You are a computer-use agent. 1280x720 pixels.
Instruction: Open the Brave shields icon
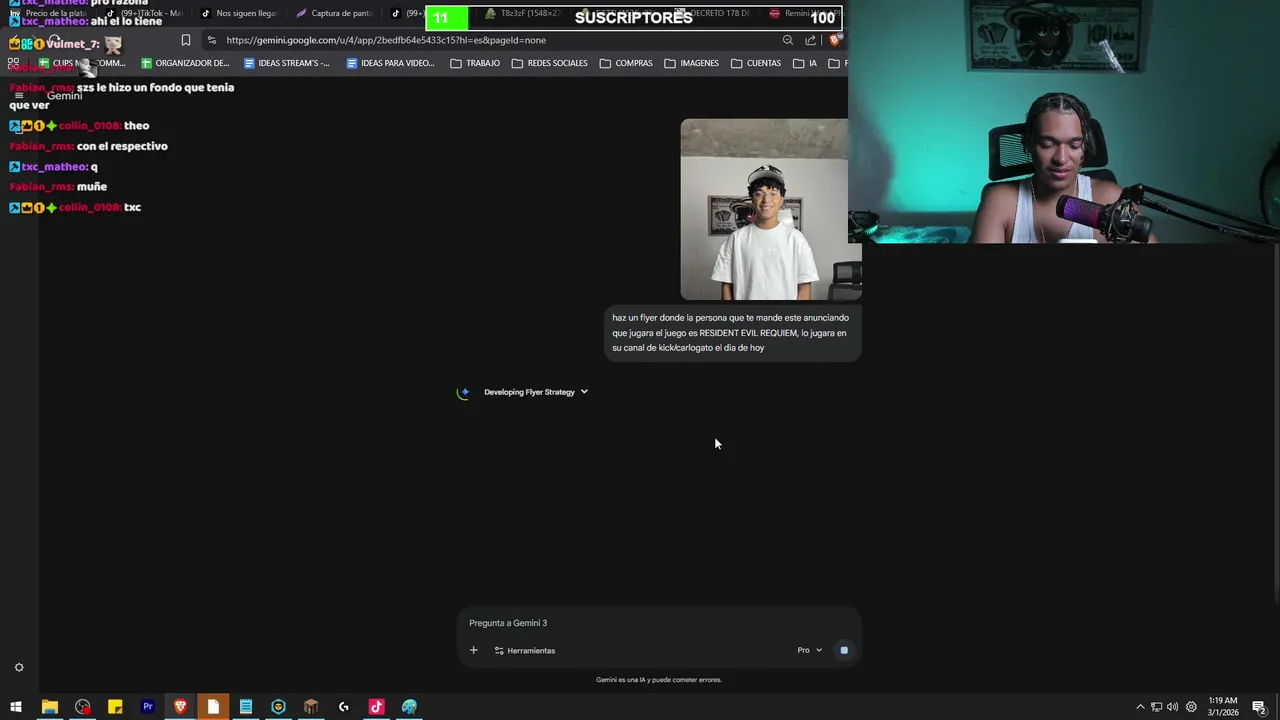point(835,40)
